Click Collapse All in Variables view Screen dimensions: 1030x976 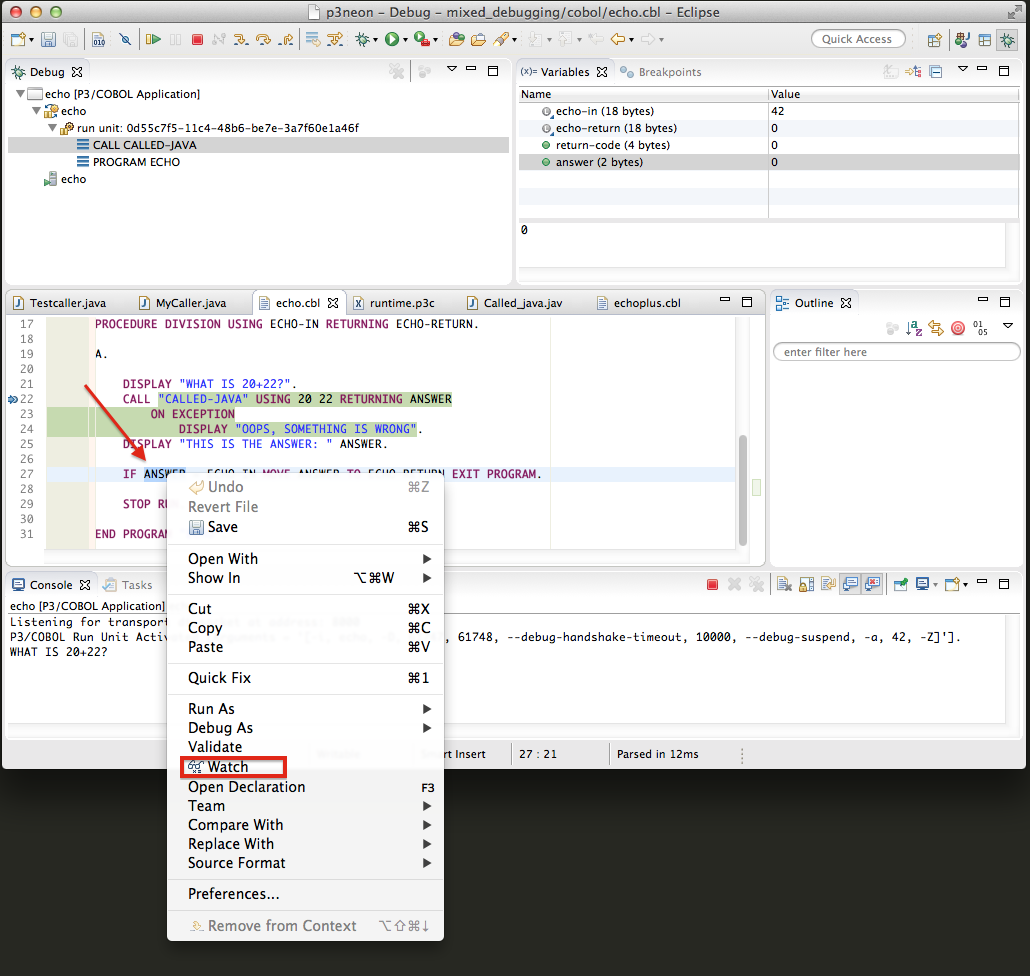(x=936, y=72)
